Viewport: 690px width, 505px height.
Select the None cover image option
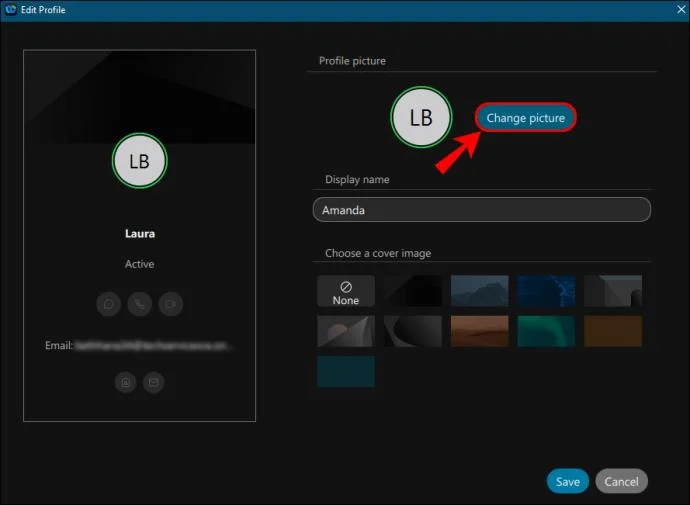coord(346,291)
